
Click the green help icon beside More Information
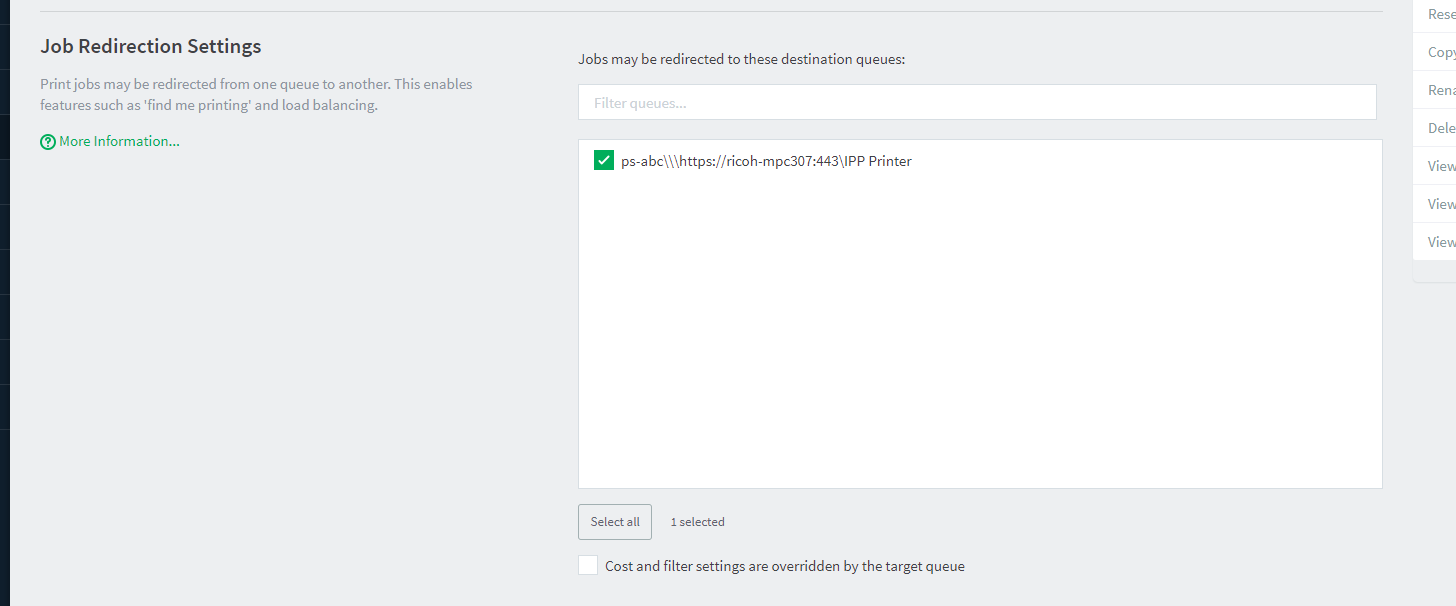pyautogui.click(x=47, y=141)
